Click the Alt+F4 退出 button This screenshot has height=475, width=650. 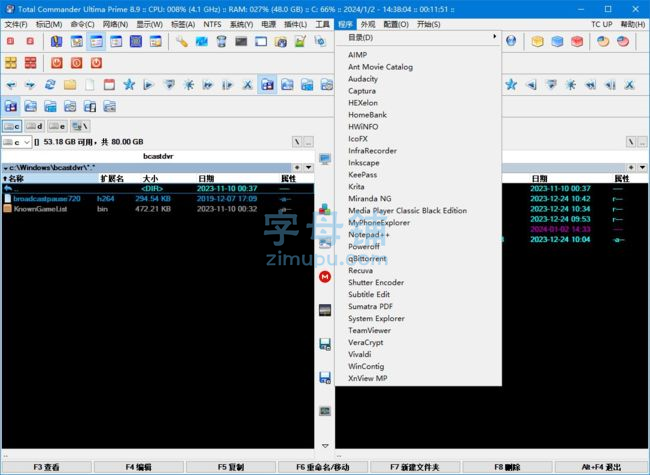pos(601,467)
